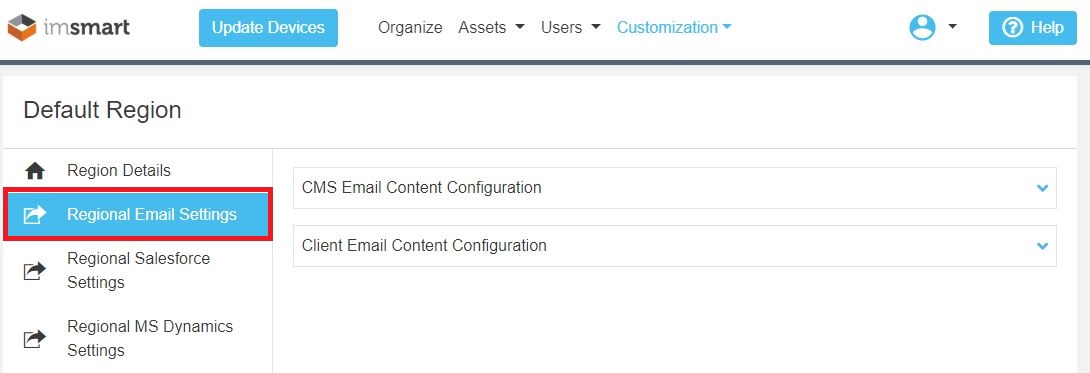Open the Help button
Image resolution: width=1090 pixels, height=373 pixels.
[1033, 28]
